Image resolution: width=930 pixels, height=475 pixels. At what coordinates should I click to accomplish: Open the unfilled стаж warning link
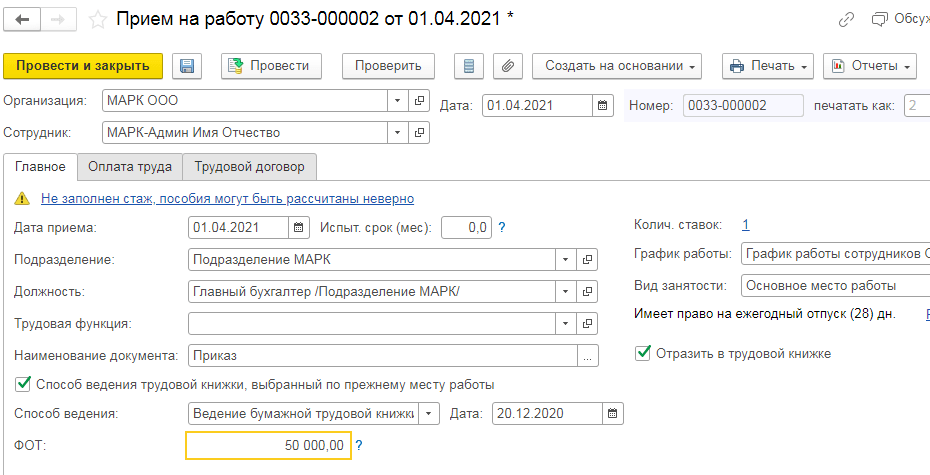[x=227, y=199]
